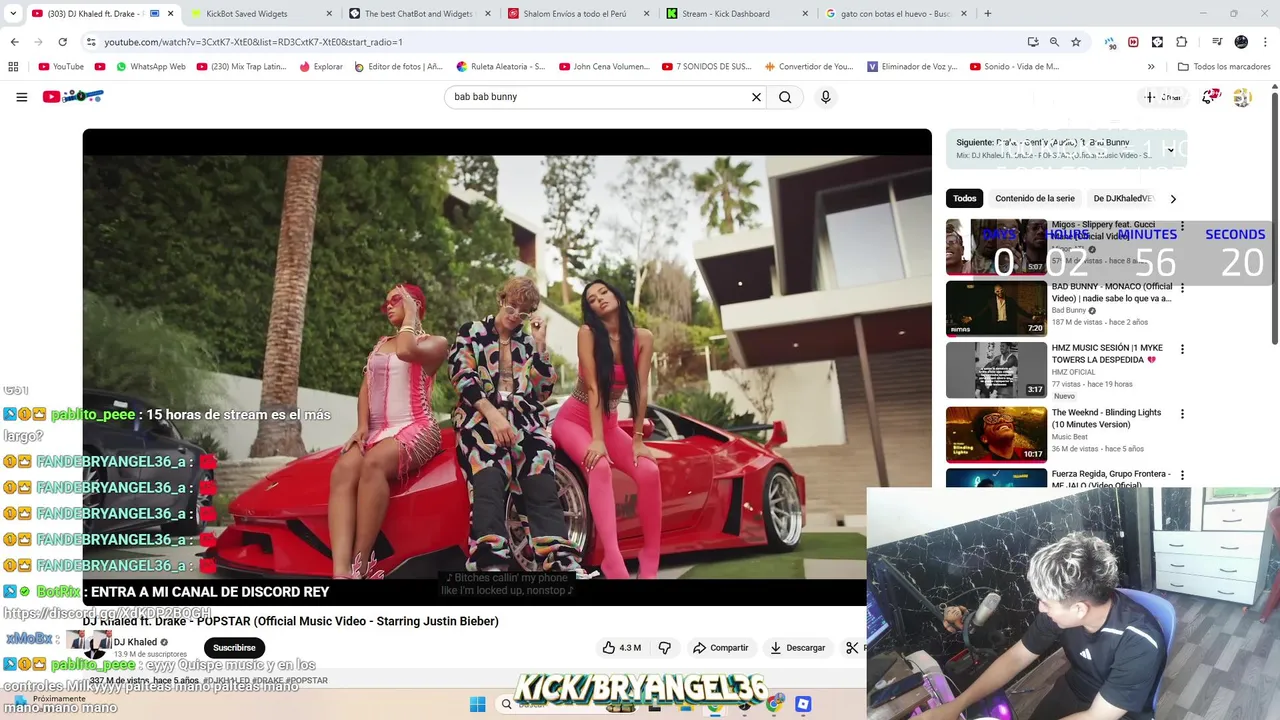Open the YouTube notifications bell
Screen dimensions: 1280x720
tap(1210, 97)
